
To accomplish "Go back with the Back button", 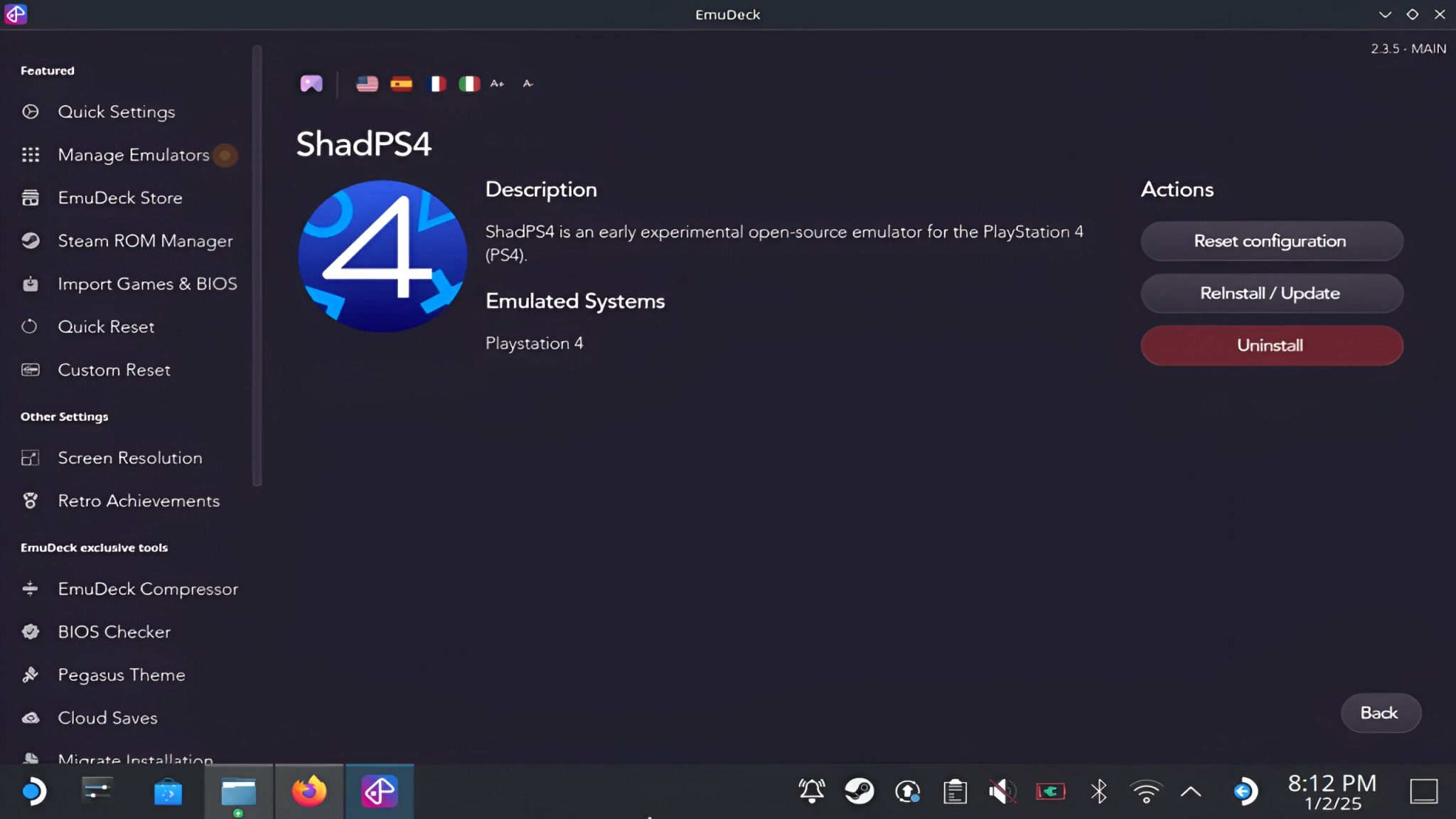I will [1380, 713].
